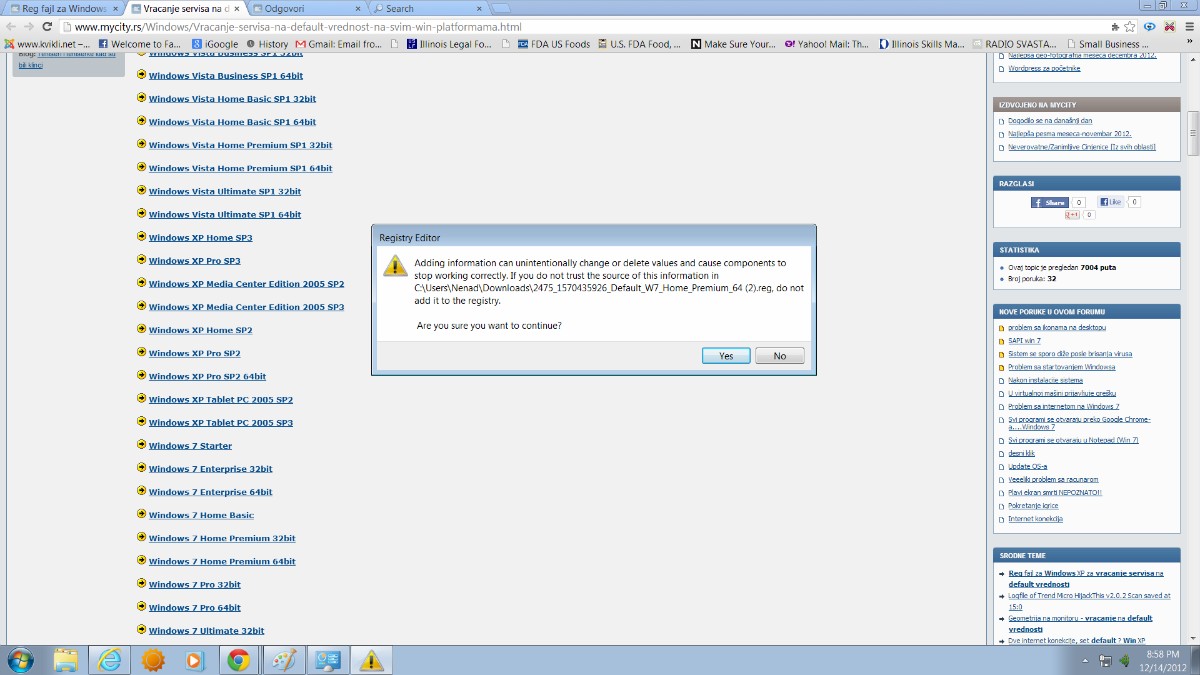Open the www.kvikli.net bookmark
This screenshot has width=1200, height=675.
pyautogui.click(x=47, y=44)
